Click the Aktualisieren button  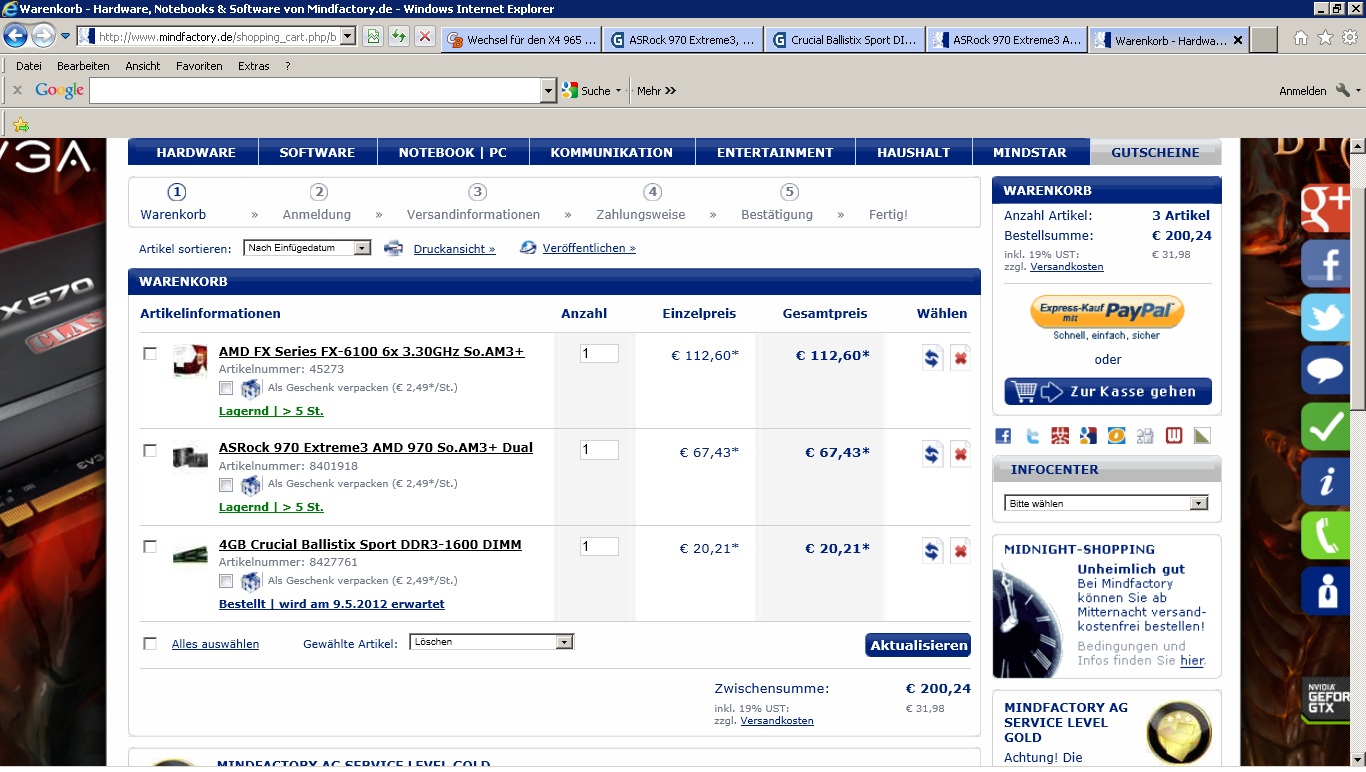(x=918, y=645)
